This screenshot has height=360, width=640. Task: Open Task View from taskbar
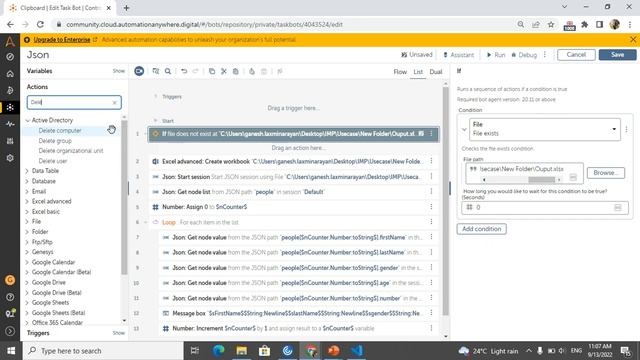[195, 351]
